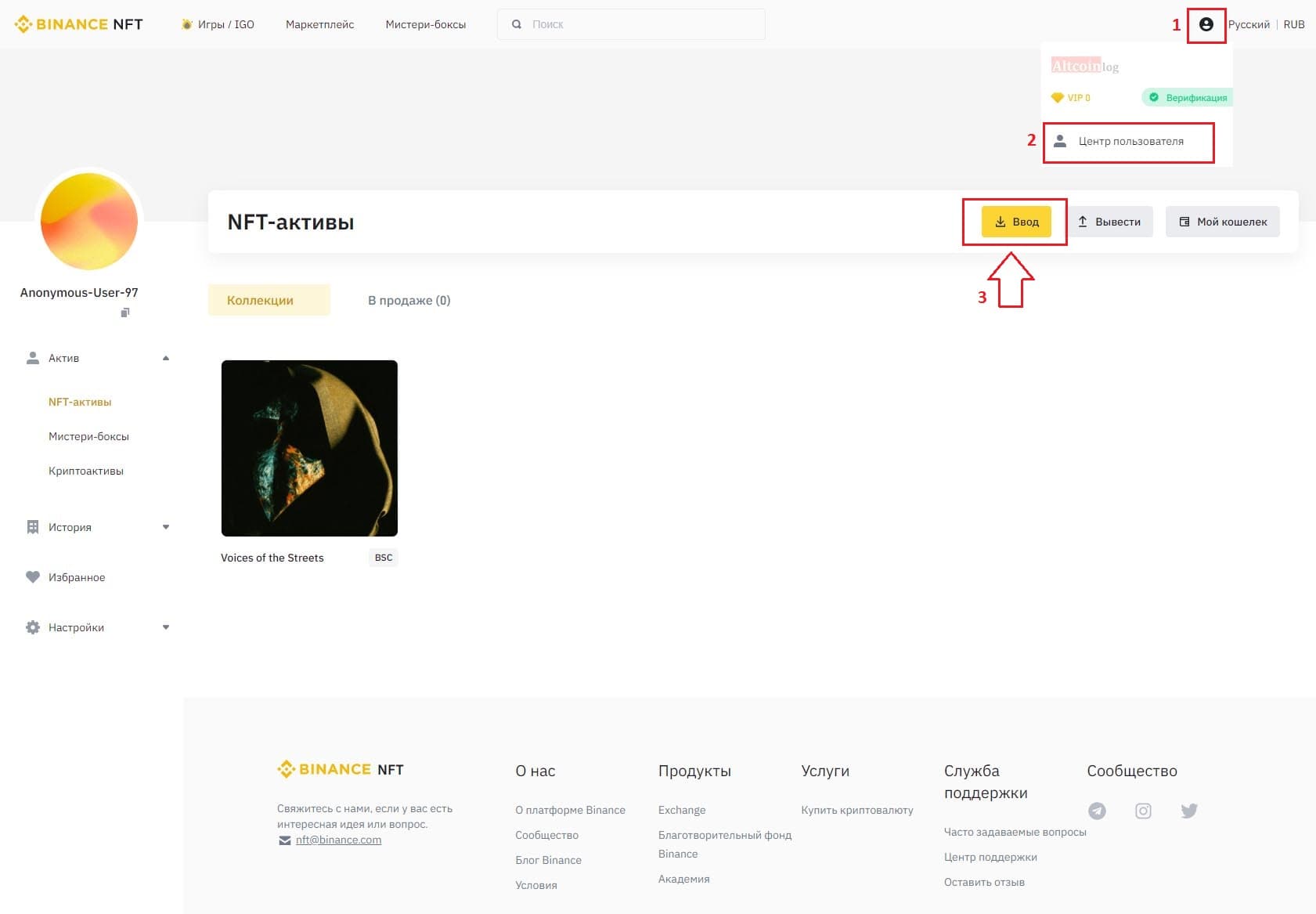Expand the Настройки sidebar section

pyautogui.click(x=165, y=627)
